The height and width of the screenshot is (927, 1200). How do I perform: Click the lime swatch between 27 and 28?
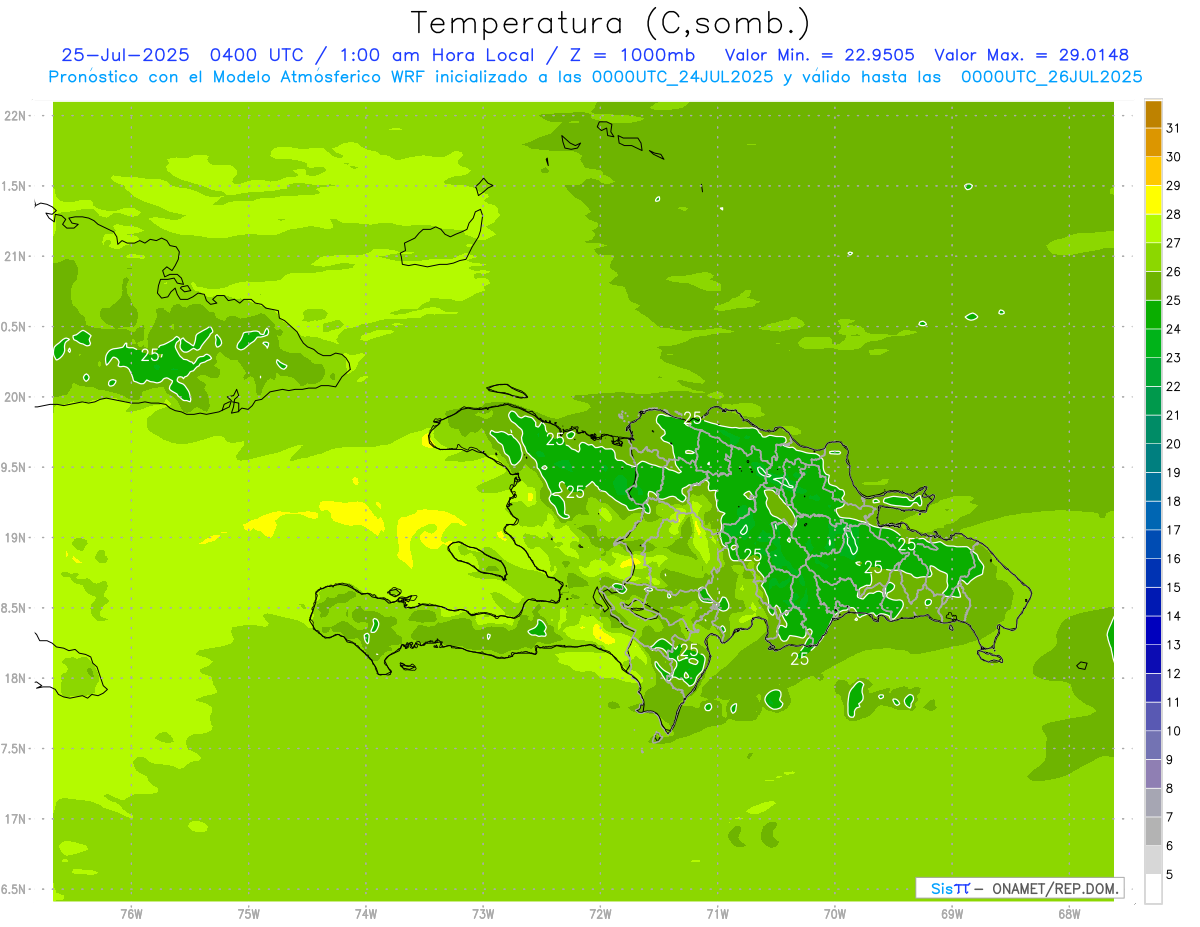tap(1153, 229)
